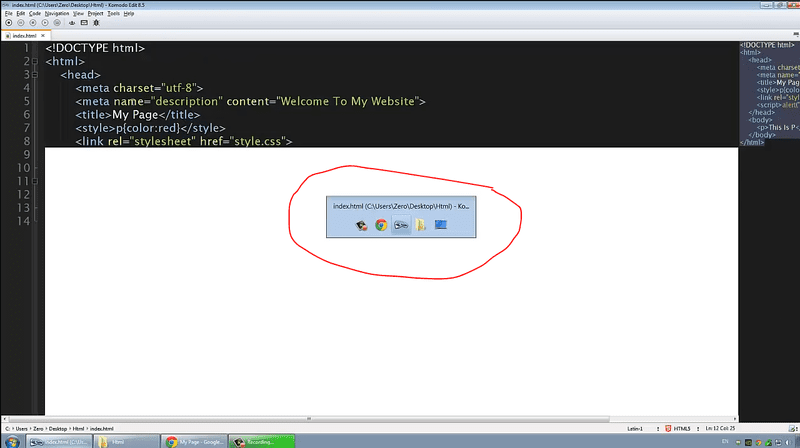
Task: Click the meta charset line of code
Action: click(x=139, y=88)
